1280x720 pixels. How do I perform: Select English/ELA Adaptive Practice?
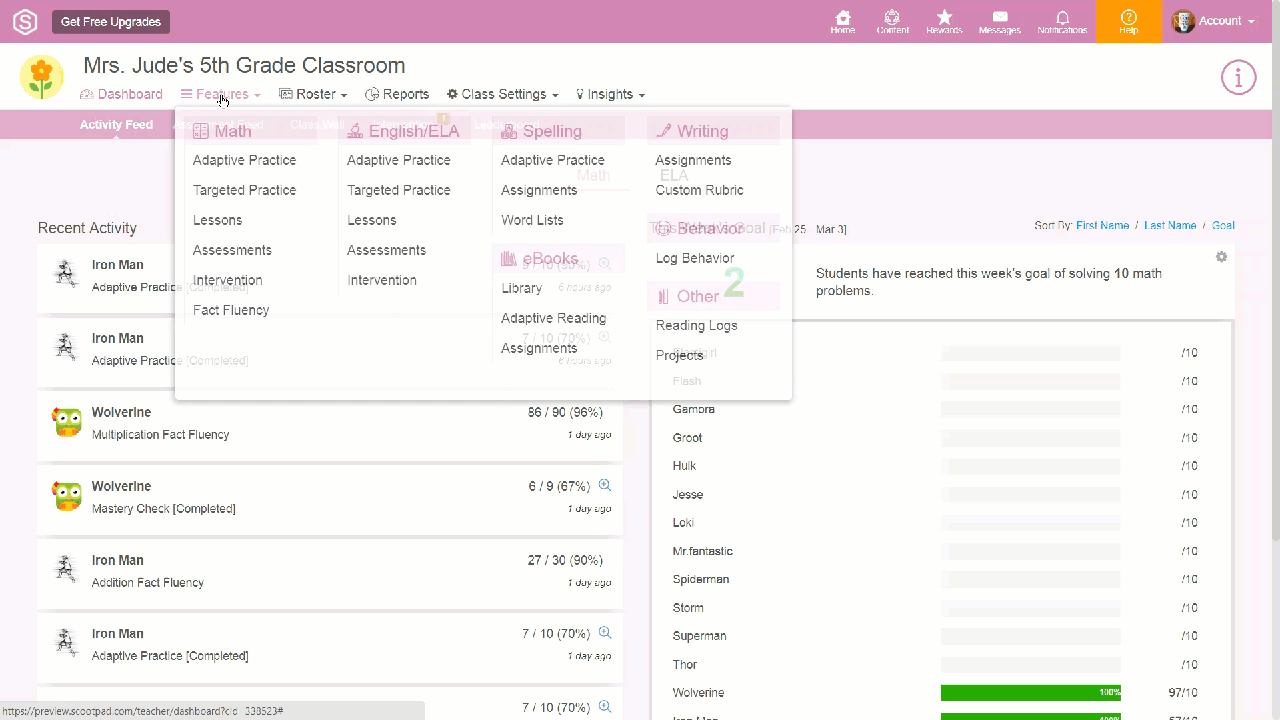point(398,160)
